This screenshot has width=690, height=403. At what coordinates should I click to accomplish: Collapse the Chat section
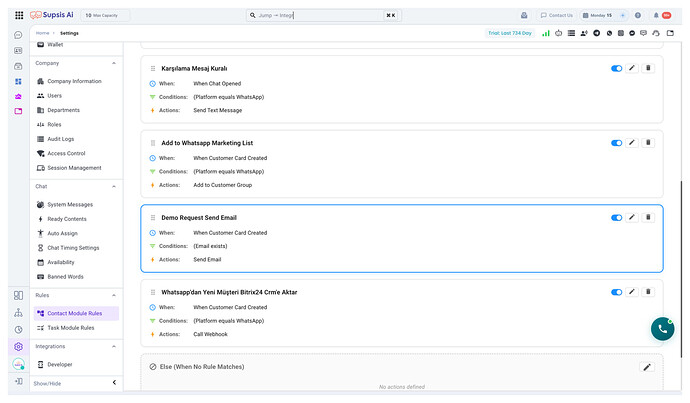114,187
